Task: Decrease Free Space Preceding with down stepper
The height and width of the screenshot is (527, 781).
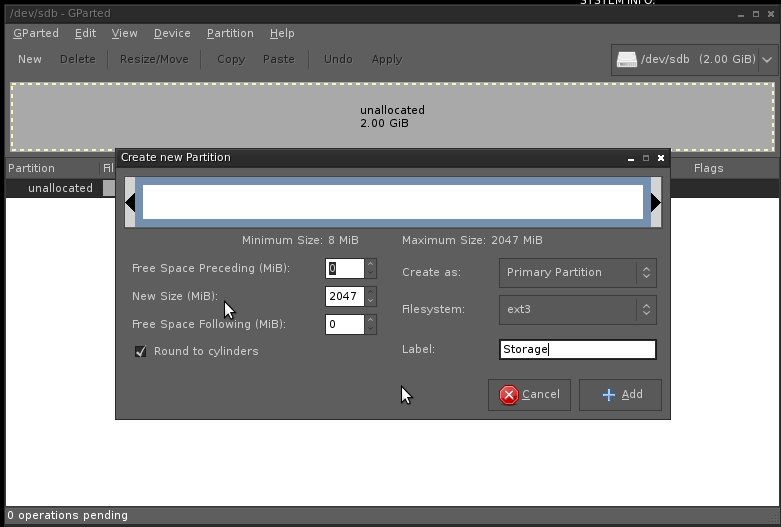Action: tap(370, 273)
